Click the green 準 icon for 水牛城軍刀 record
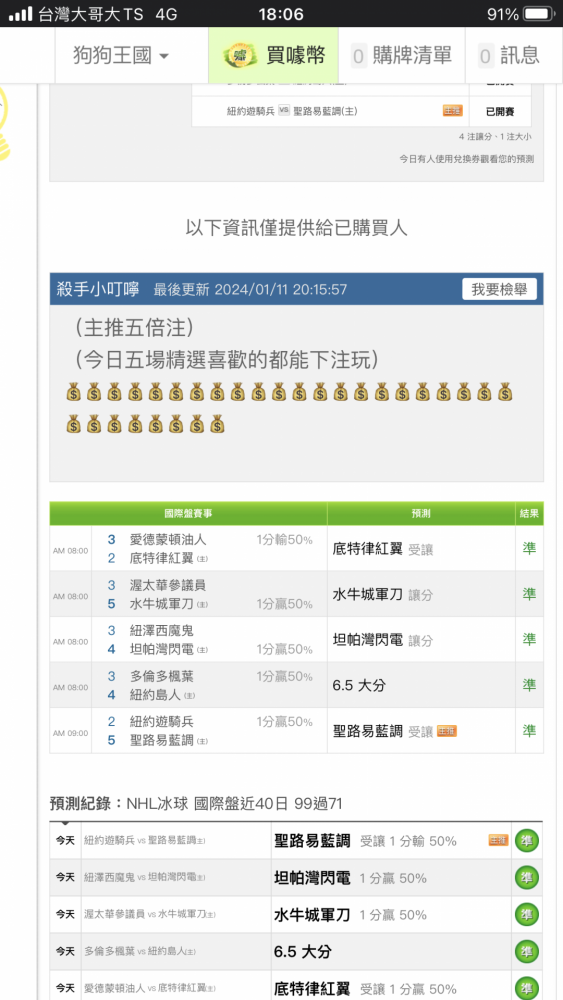Image resolution: width=563 pixels, height=1000 pixels. pos(527,915)
